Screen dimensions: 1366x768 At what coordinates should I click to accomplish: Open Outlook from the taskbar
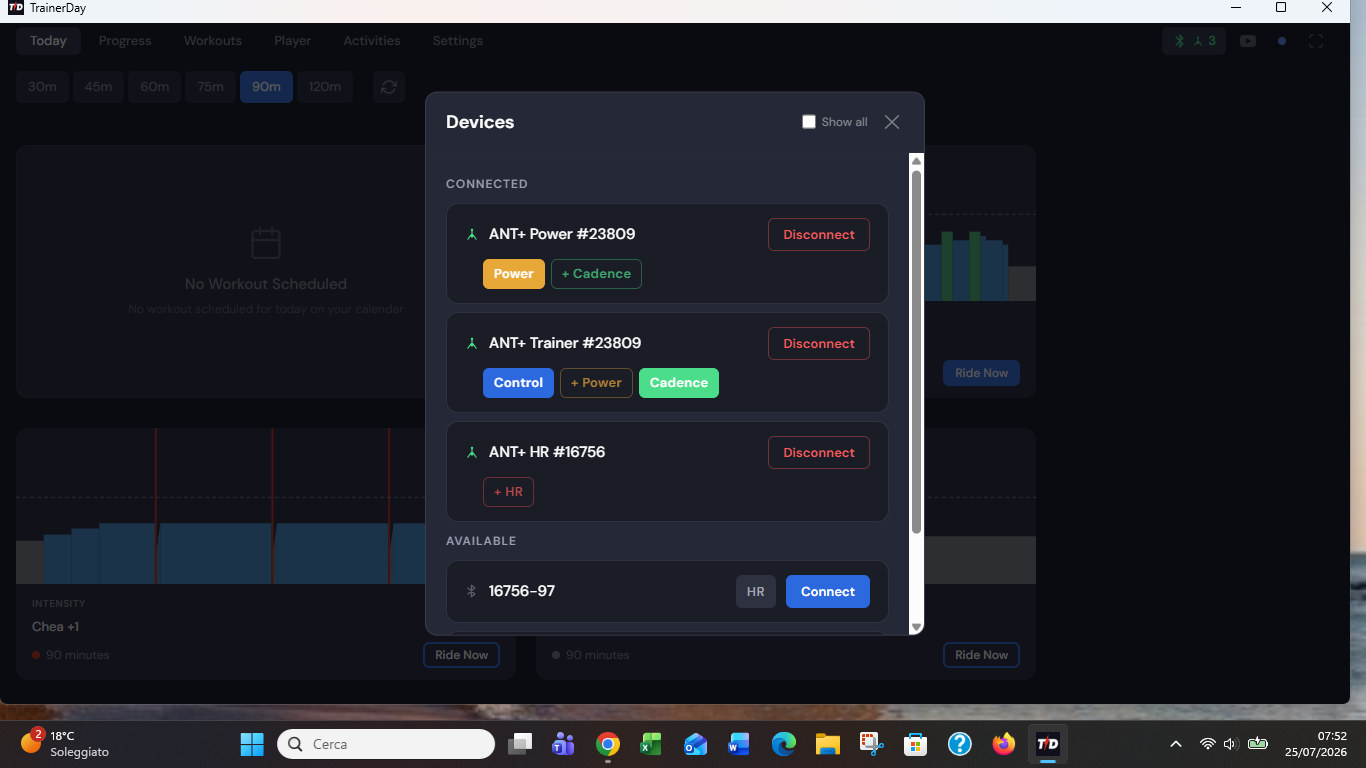click(695, 744)
